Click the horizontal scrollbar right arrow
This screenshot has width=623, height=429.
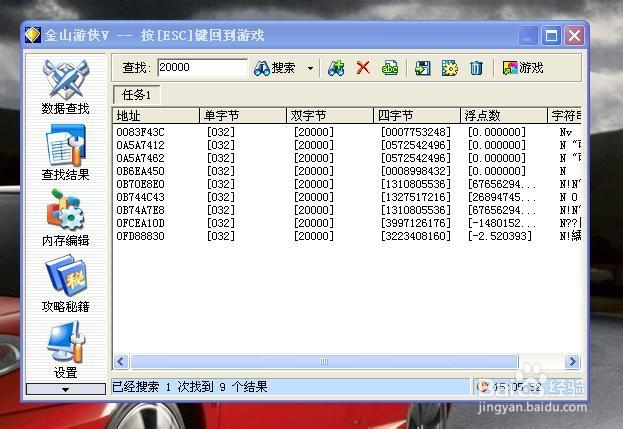click(572, 361)
